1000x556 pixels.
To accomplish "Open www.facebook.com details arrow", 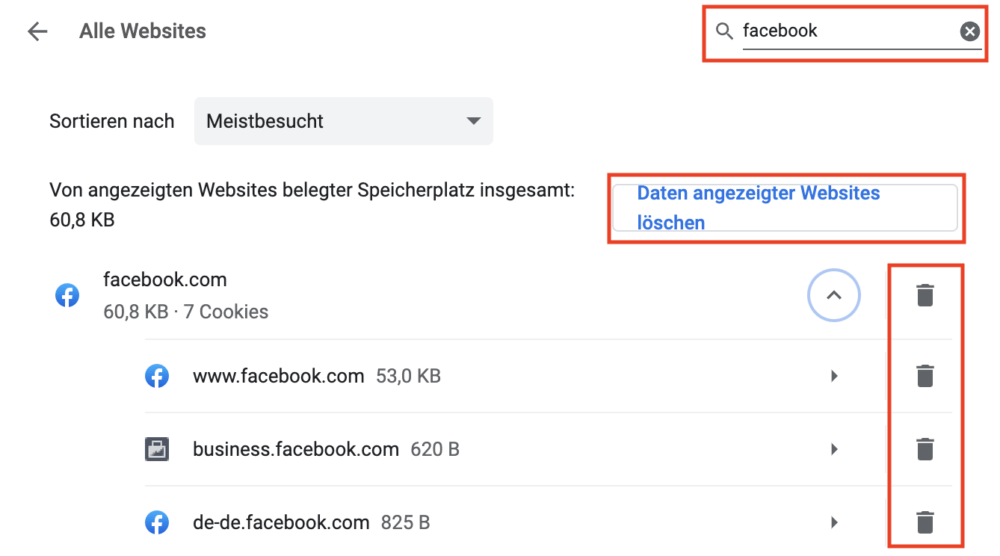I will [834, 376].
